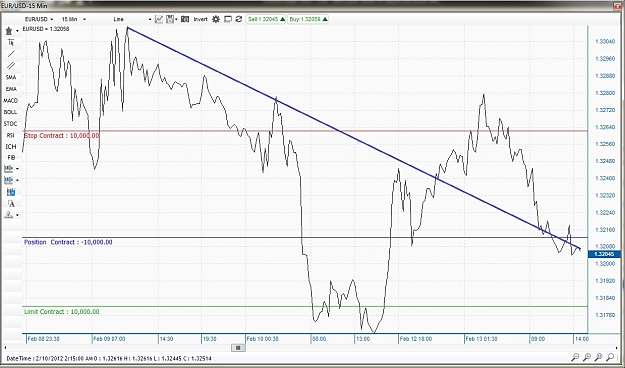Click the chart indicator line icon in toolbar
The height and width of the screenshot is (368, 625).
point(159,19)
